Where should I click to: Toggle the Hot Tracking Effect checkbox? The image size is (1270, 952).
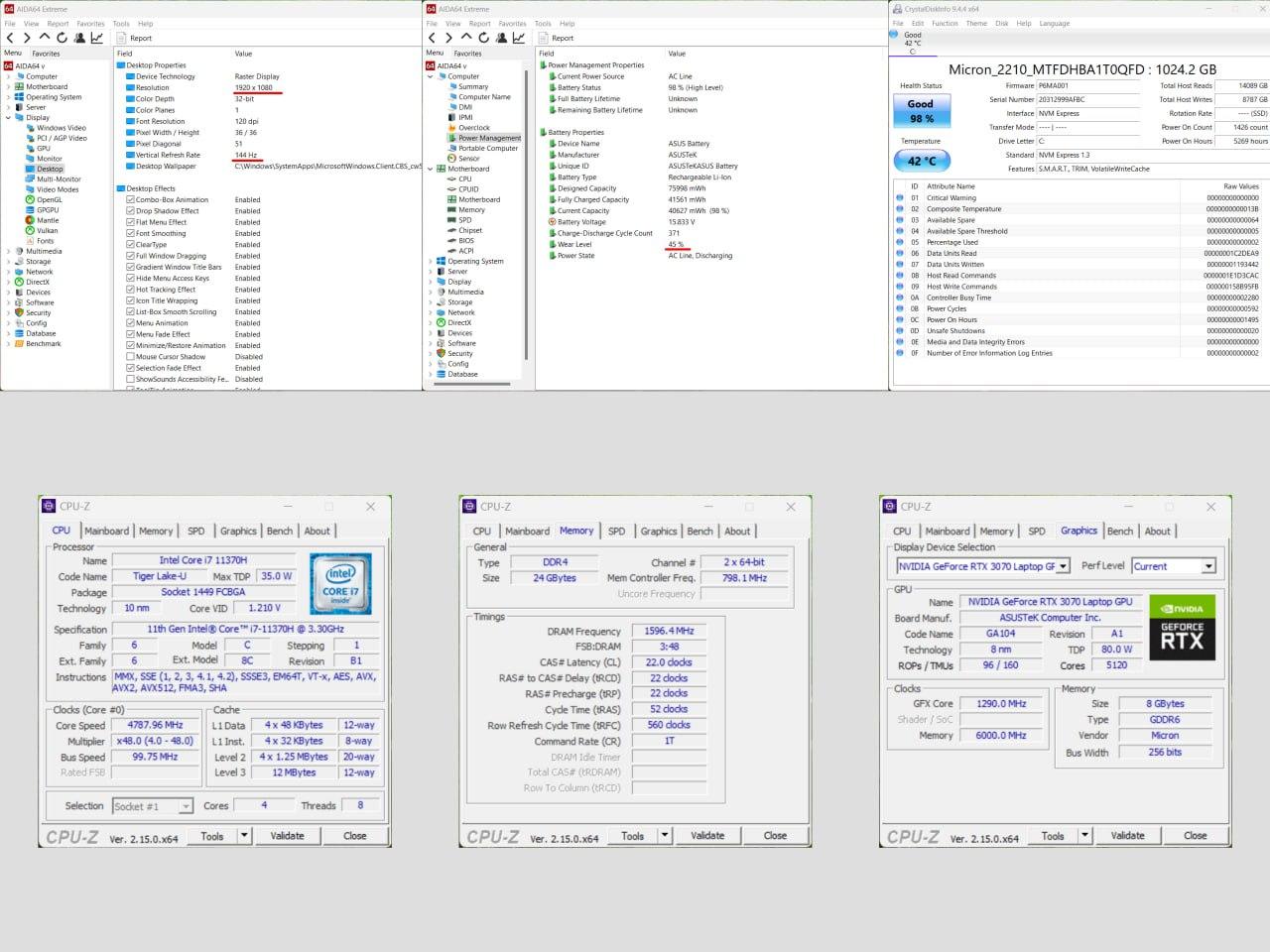(x=130, y=290)
